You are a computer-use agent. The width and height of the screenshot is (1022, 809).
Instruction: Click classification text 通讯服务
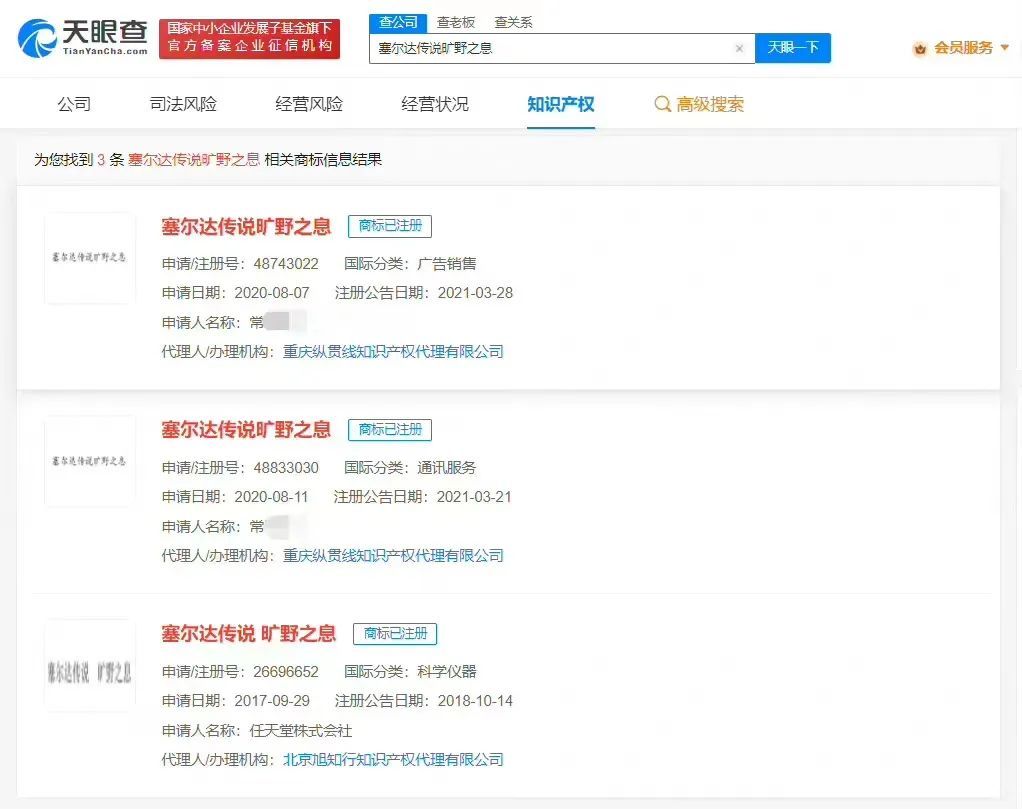click(446, 468)
